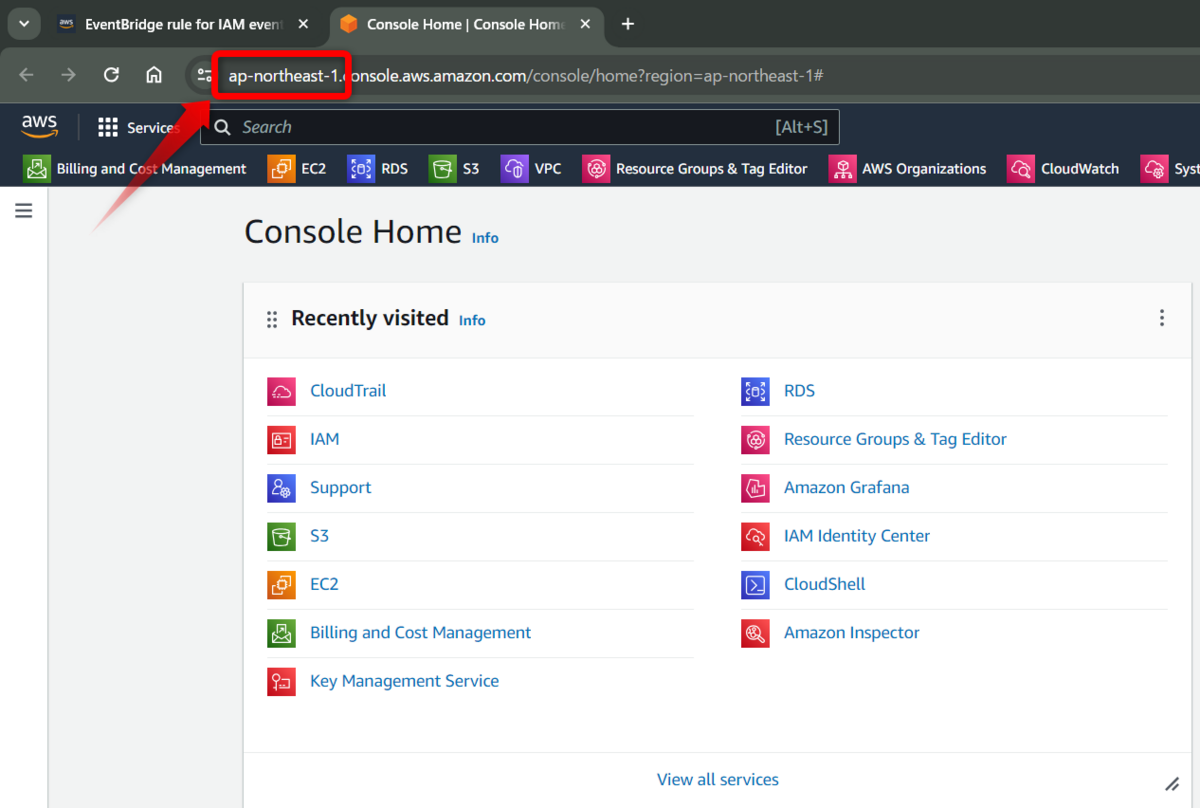The width and height of the screenshot is (1200, 808).
Task: Click the browser forward arrow
Action: coord(68,75)
